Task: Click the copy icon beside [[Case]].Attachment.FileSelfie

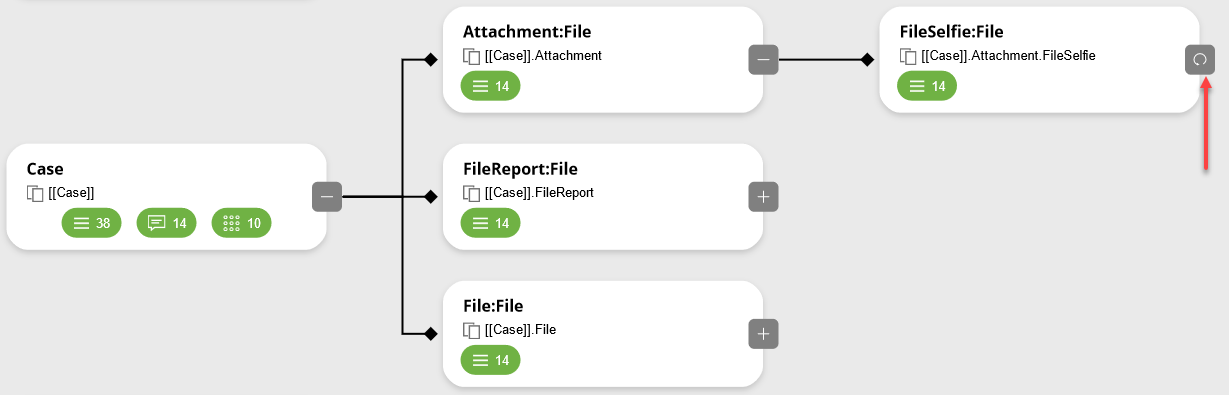Action: point(908,56)
